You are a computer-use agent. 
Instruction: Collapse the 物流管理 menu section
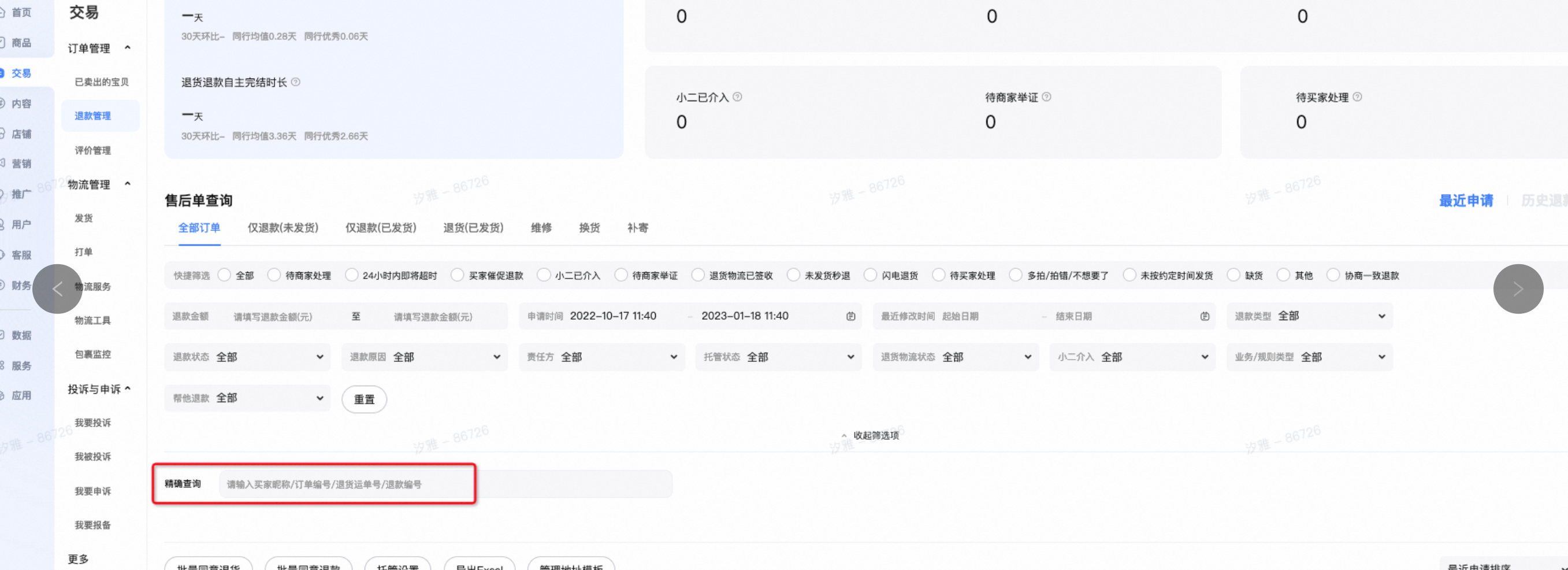click(x=127, y=184)
